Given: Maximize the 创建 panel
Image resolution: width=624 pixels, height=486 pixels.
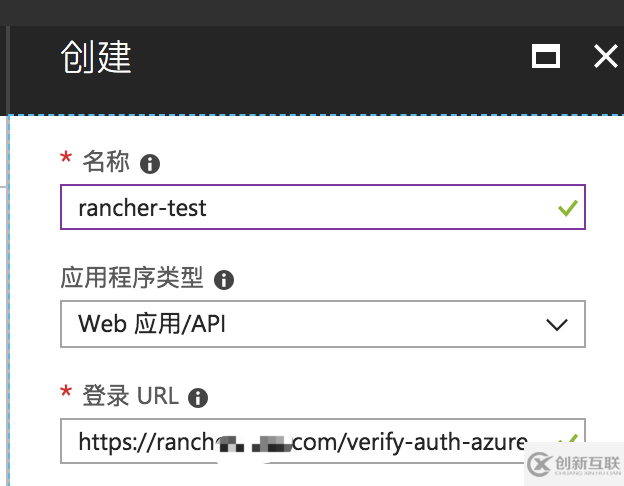Looking at the screenshot, I should point(546,56).
